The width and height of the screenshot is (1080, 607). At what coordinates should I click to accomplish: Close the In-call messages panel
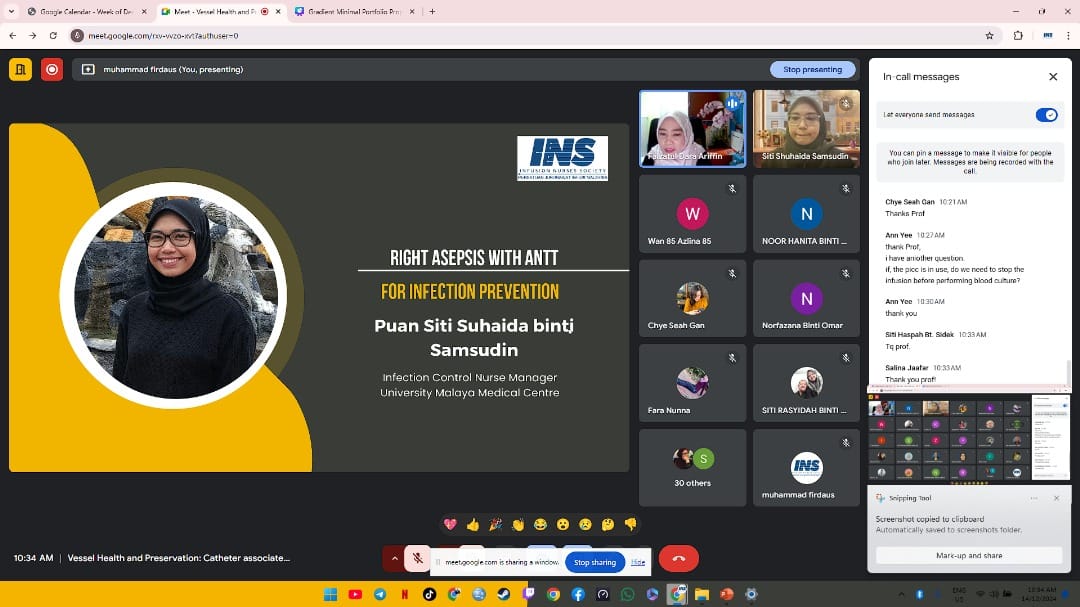pos(1052,77)
